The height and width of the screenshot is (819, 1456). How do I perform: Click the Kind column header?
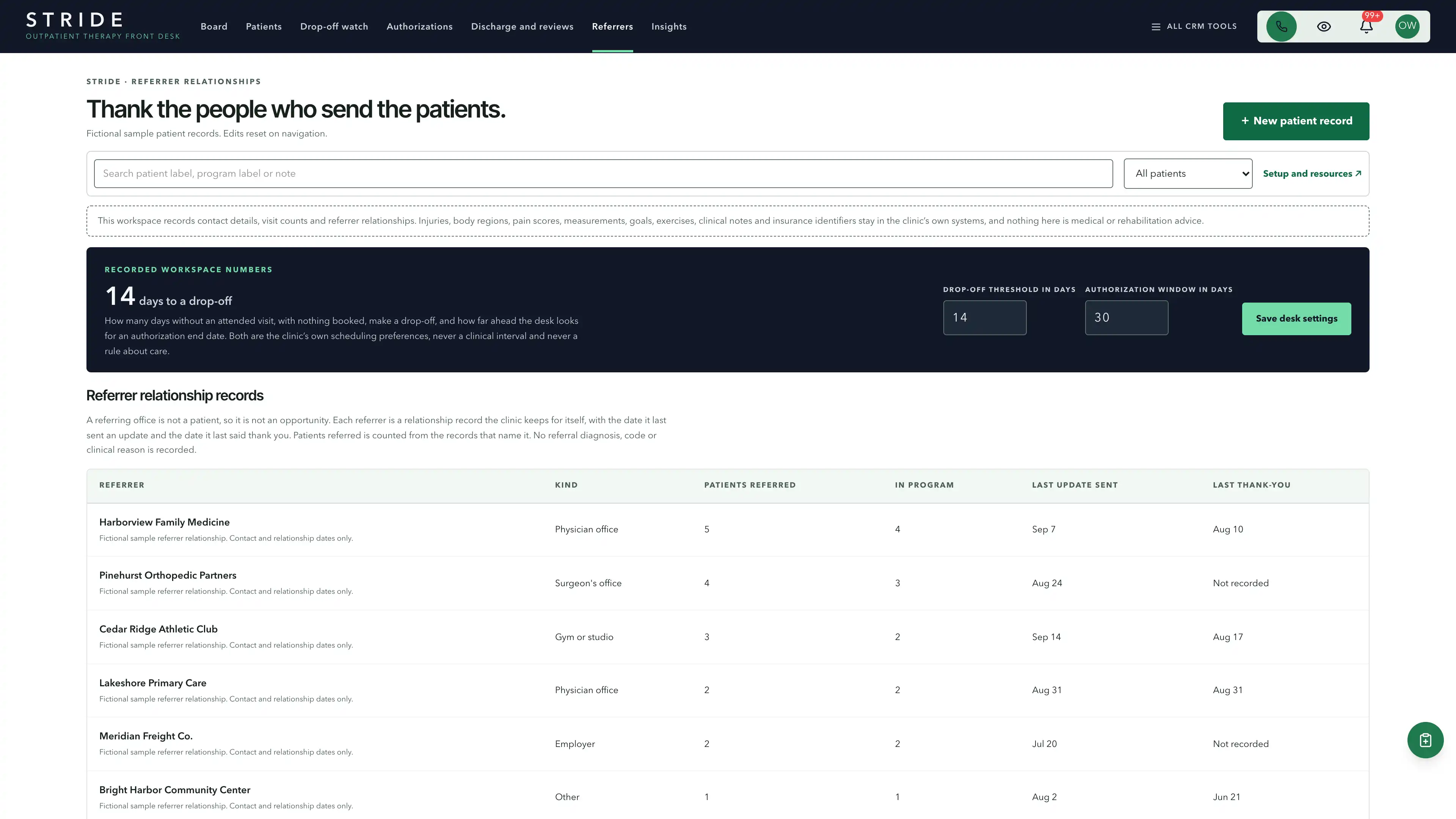click(566, 485)
